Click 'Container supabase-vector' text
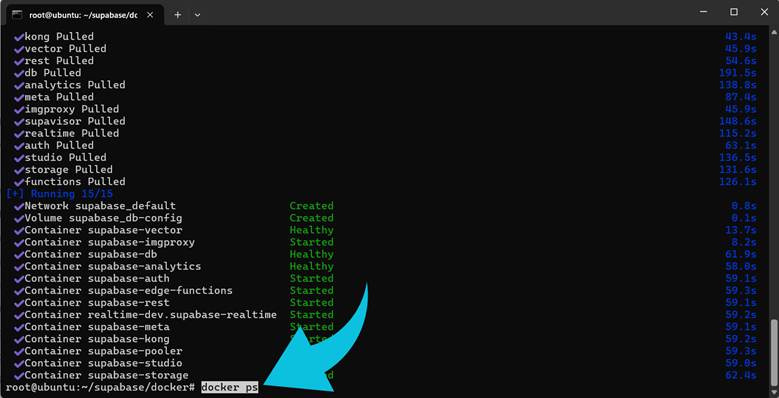Image resolution: width=779 pixels, height=398 pixels. click(x=103, y=230)
